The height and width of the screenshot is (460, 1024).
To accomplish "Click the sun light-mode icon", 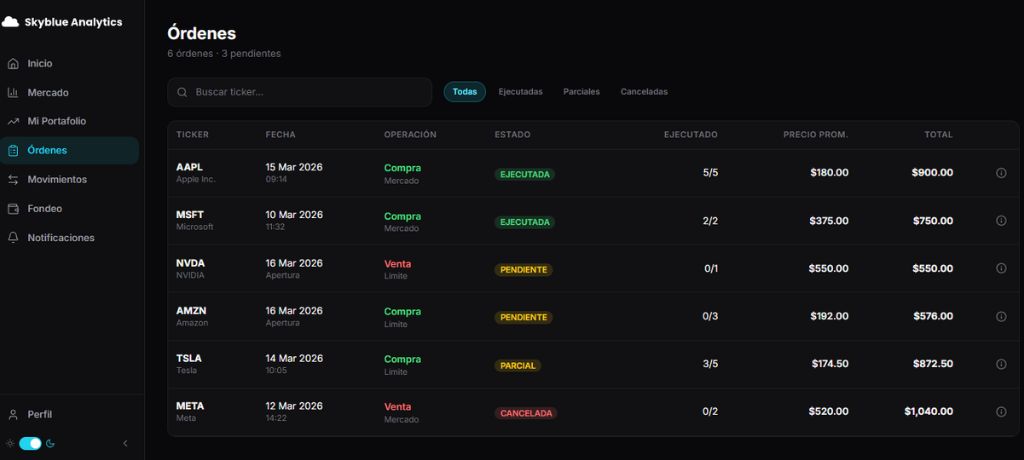I will (10, 444).
